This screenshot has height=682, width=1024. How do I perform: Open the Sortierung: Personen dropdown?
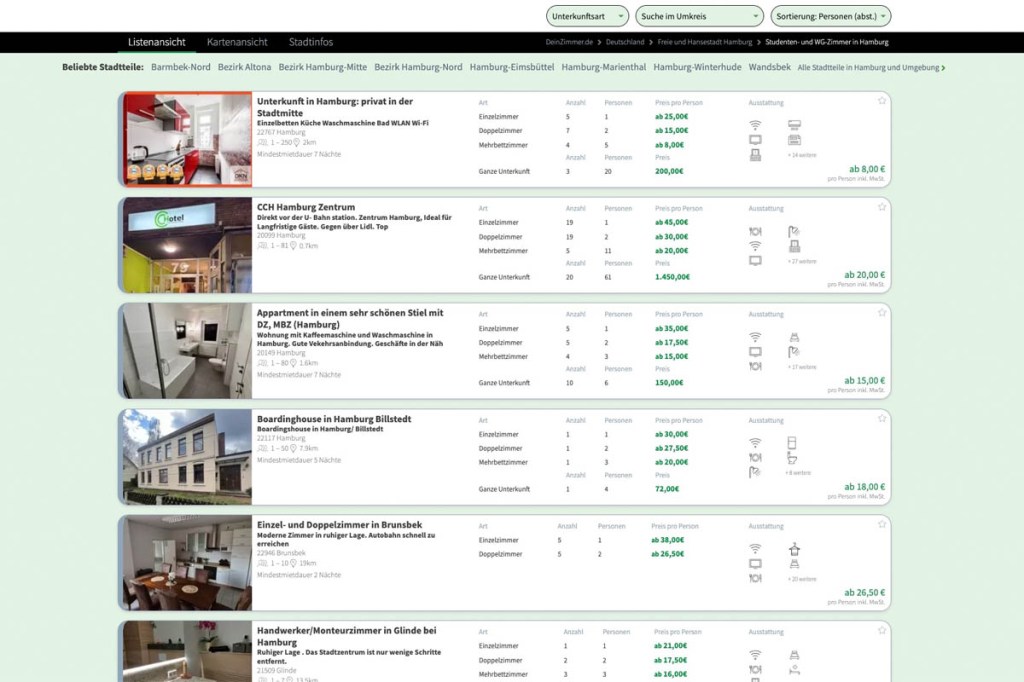(x=831, y=16)
